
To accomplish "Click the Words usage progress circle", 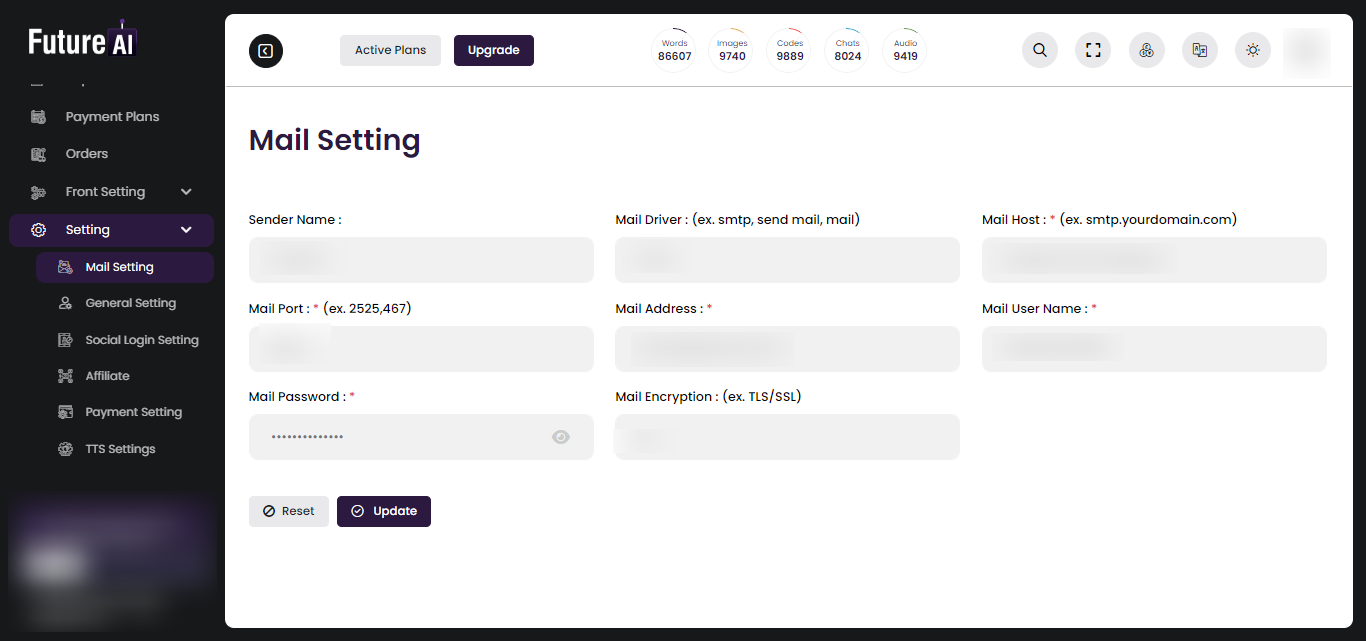I will point(674,50).
